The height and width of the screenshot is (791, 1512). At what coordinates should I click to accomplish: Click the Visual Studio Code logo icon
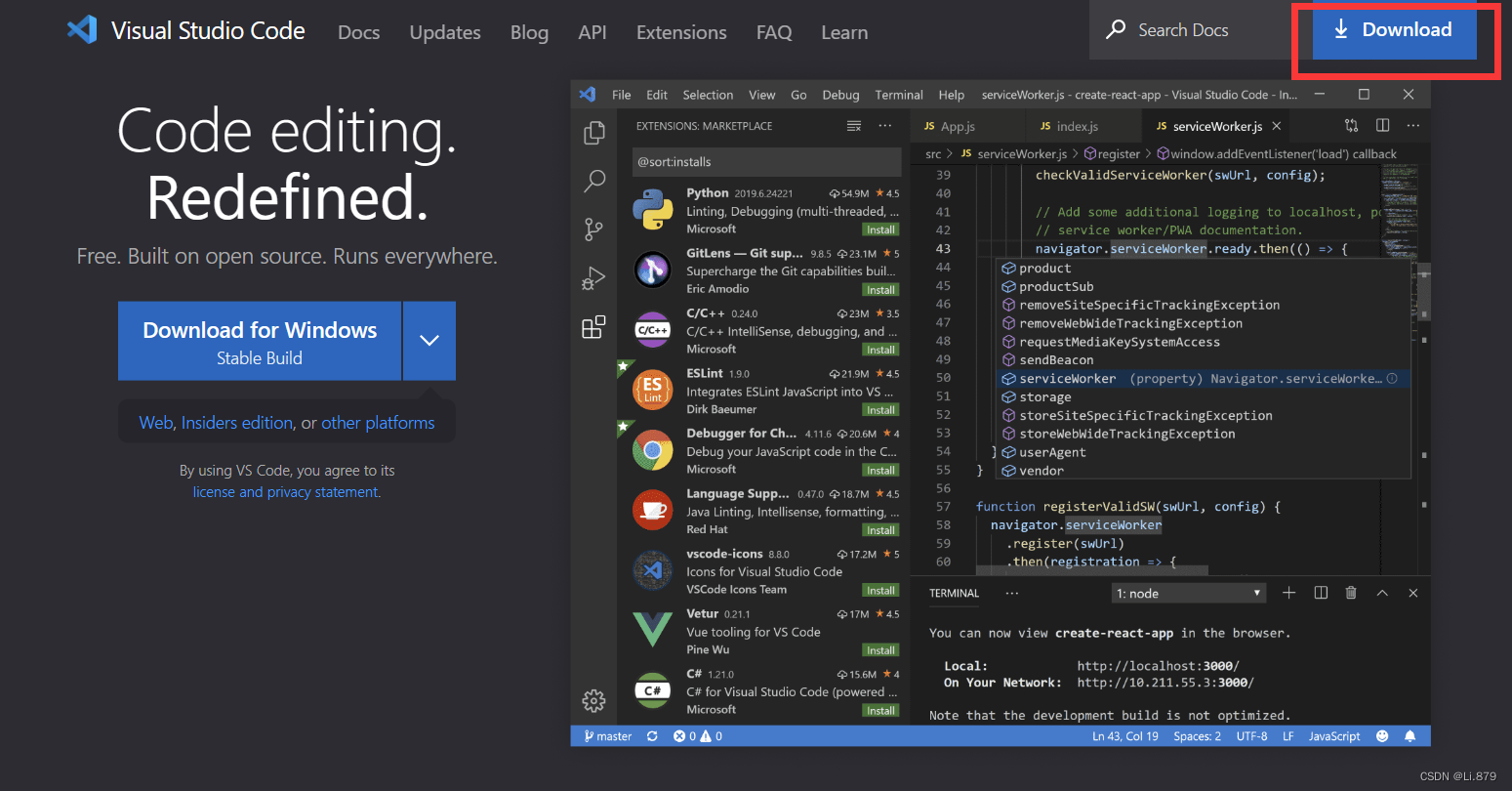[x=82, y=30]
